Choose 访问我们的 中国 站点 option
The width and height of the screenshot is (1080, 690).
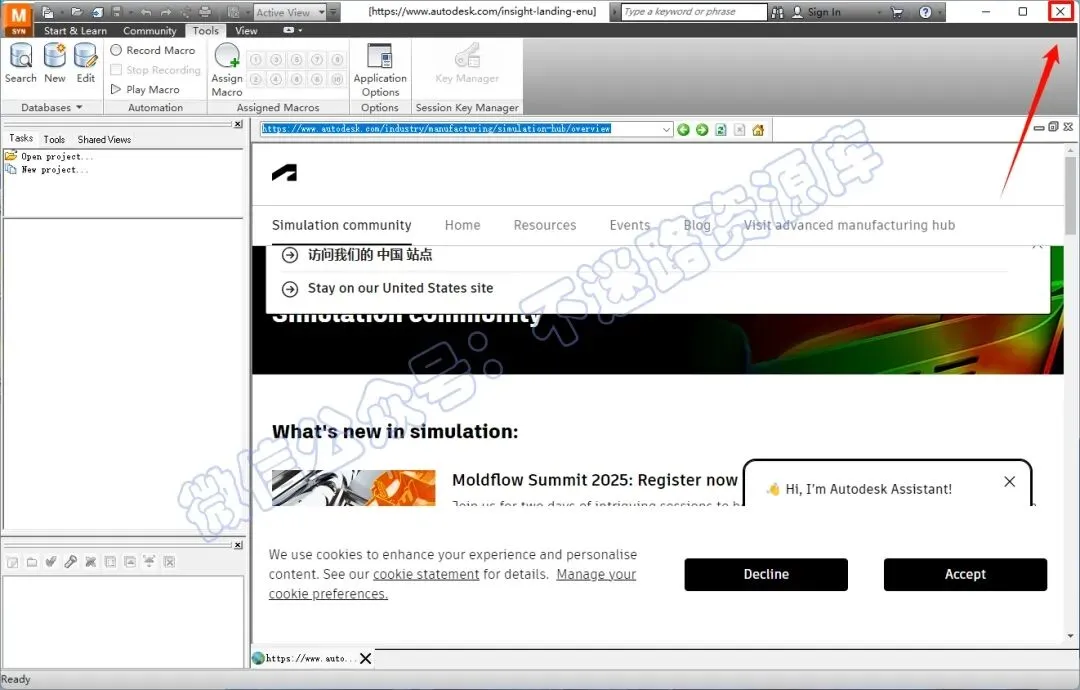pos(370,255)
